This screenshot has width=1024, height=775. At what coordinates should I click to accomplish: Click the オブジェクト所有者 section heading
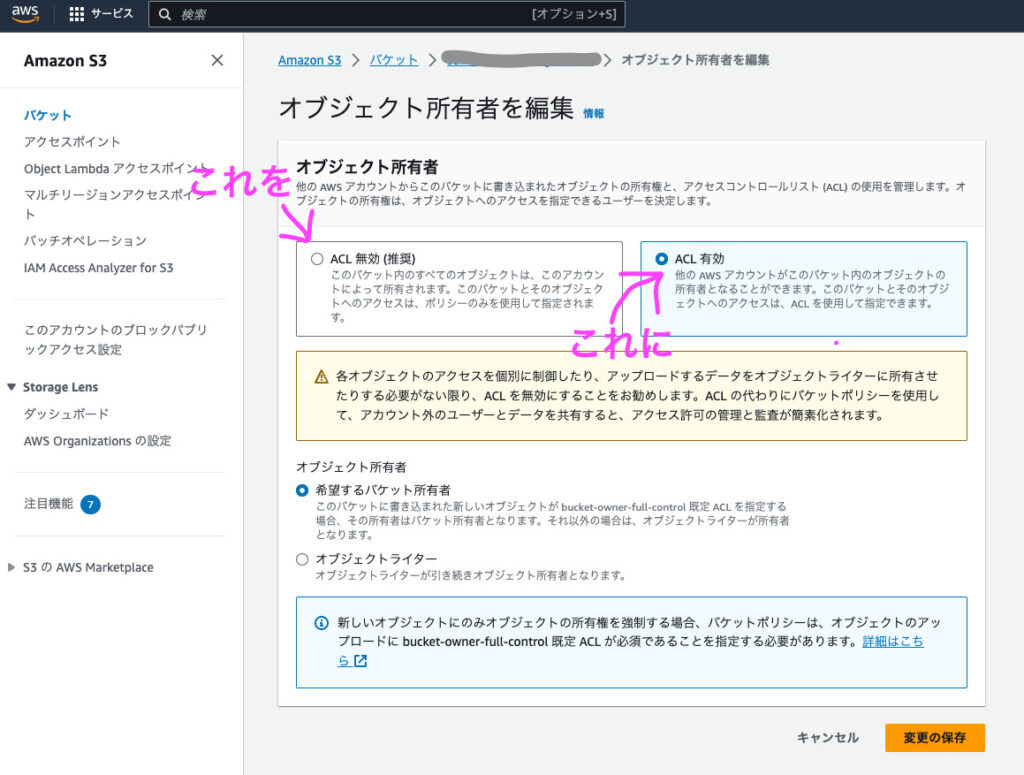coord(367,167)
